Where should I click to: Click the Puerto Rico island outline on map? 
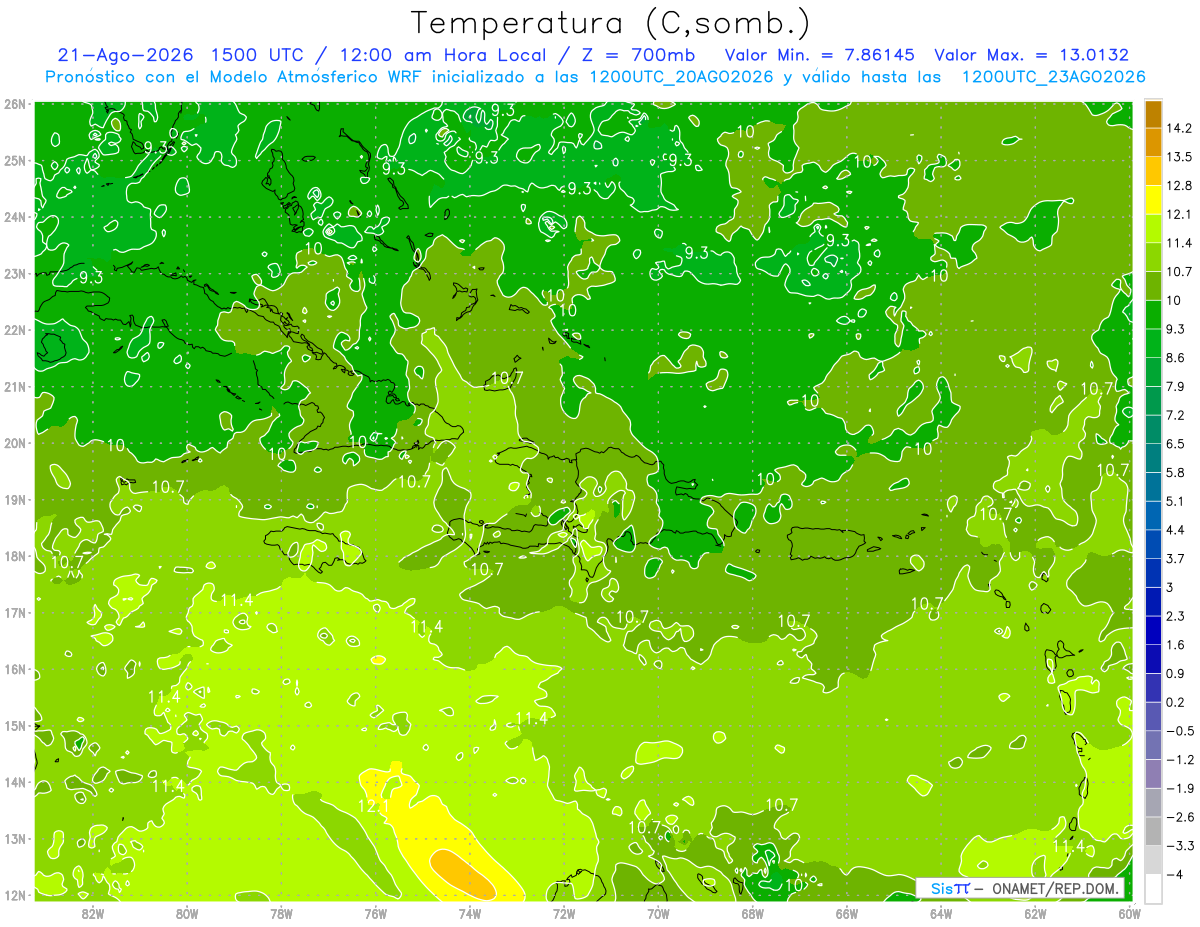pos(825,544)
